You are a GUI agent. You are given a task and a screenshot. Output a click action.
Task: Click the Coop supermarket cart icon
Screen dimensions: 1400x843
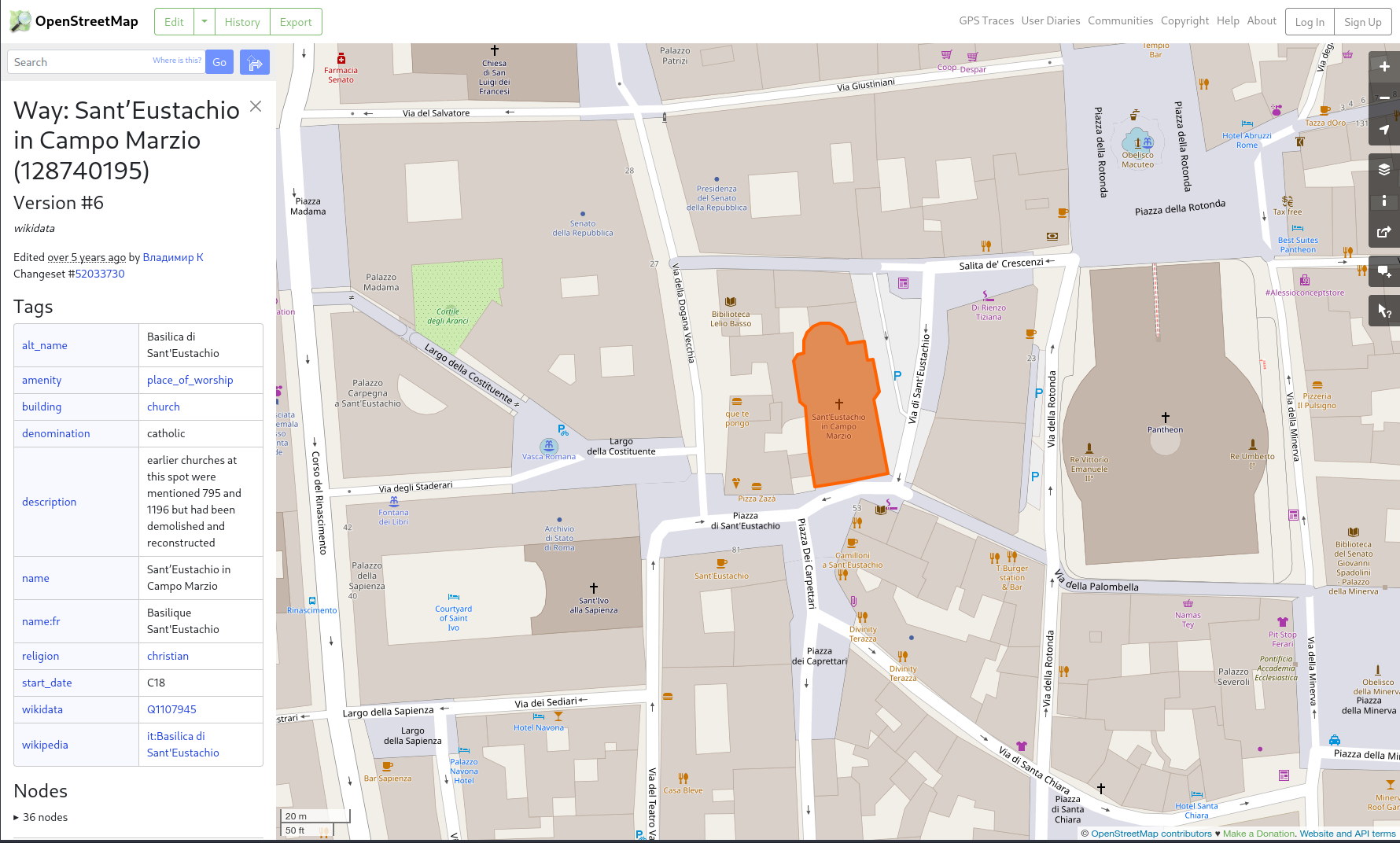click(x=946, y=55)
